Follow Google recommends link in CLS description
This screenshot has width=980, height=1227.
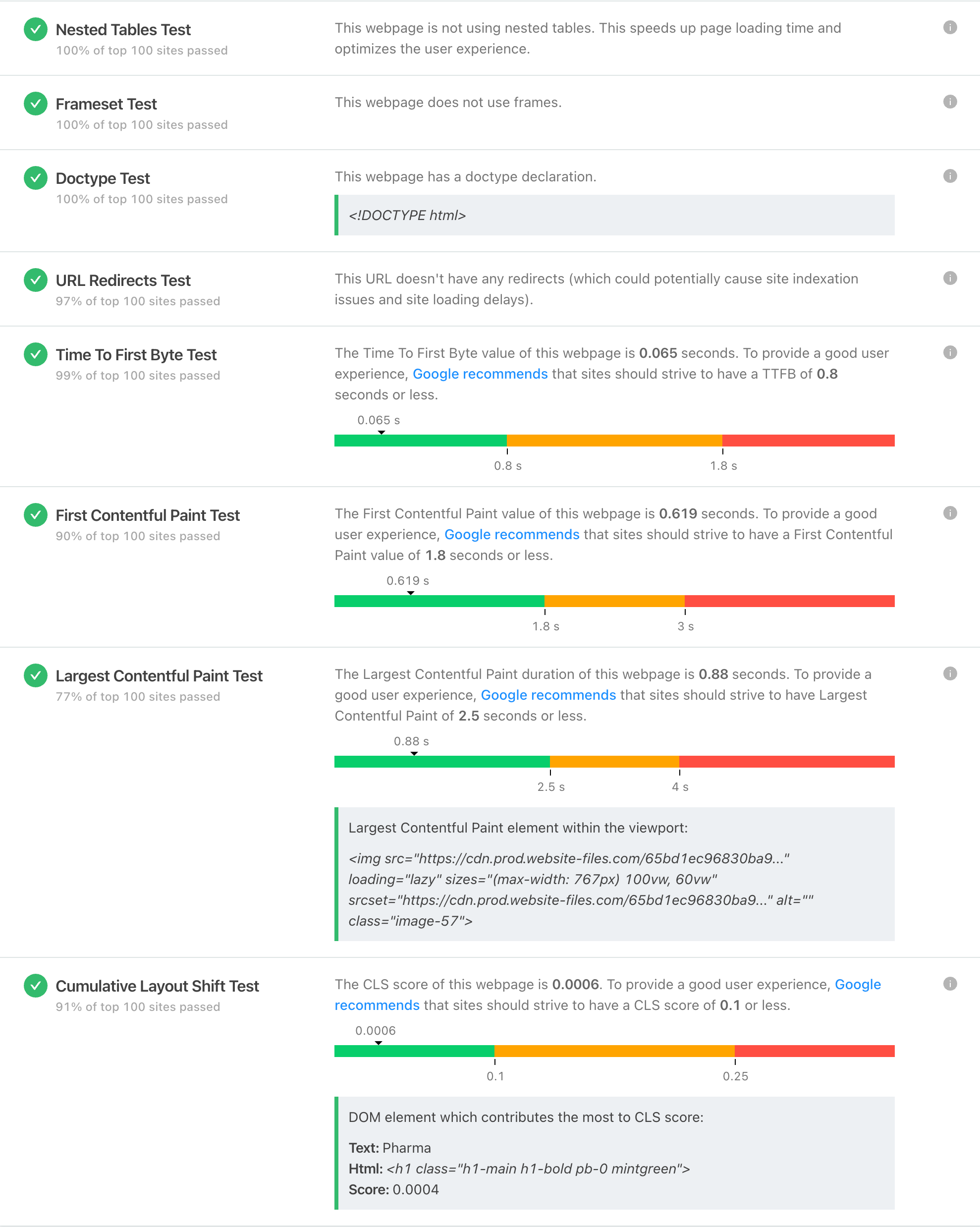[607, 995]
